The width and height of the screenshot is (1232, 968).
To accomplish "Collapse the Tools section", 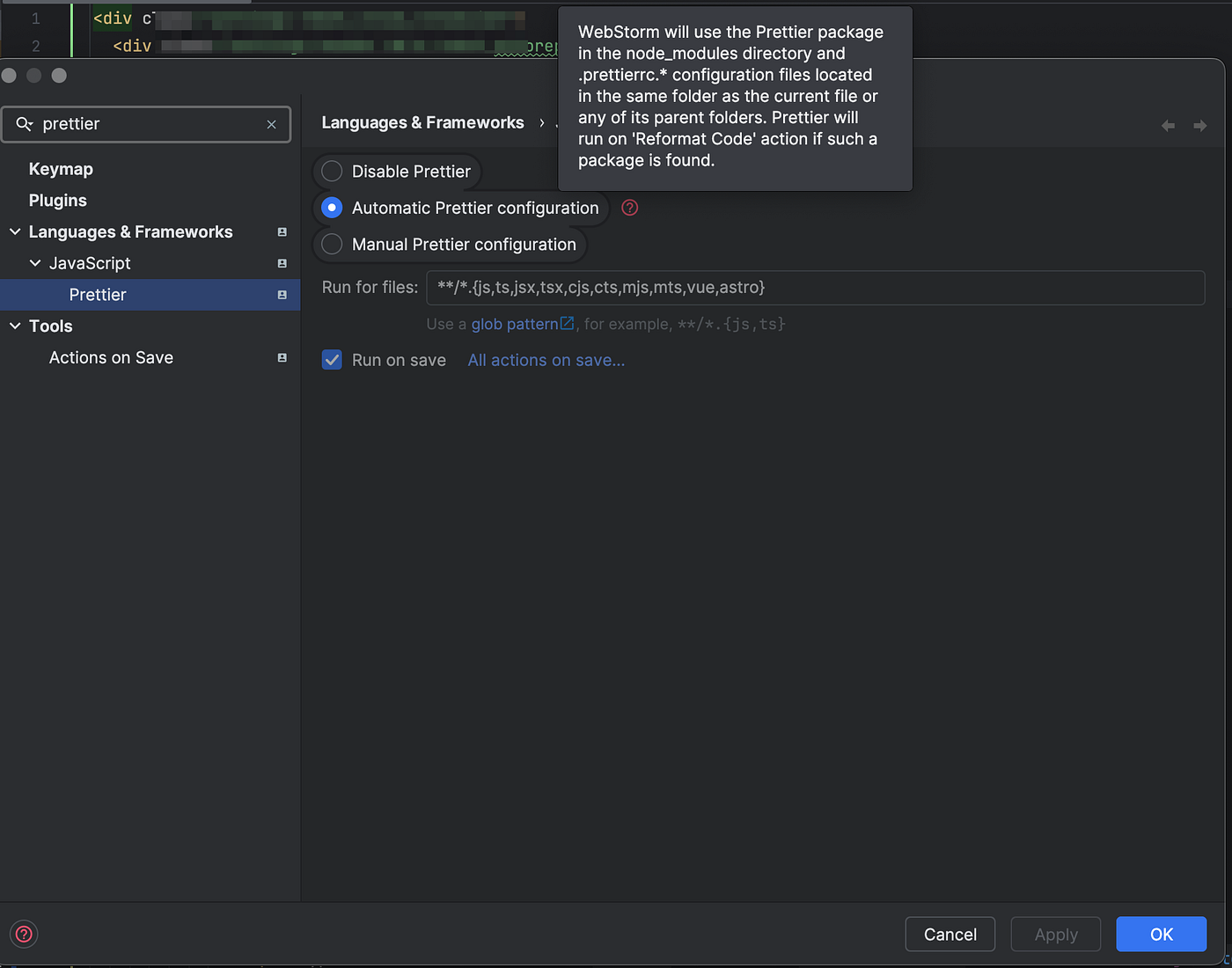I will (14, 326).
